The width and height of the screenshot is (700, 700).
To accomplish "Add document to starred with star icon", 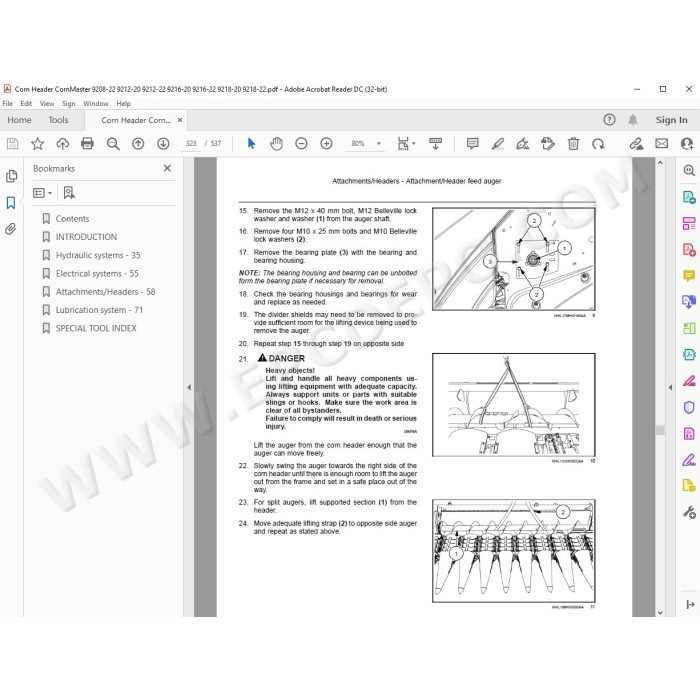I will tap(38, 144).
